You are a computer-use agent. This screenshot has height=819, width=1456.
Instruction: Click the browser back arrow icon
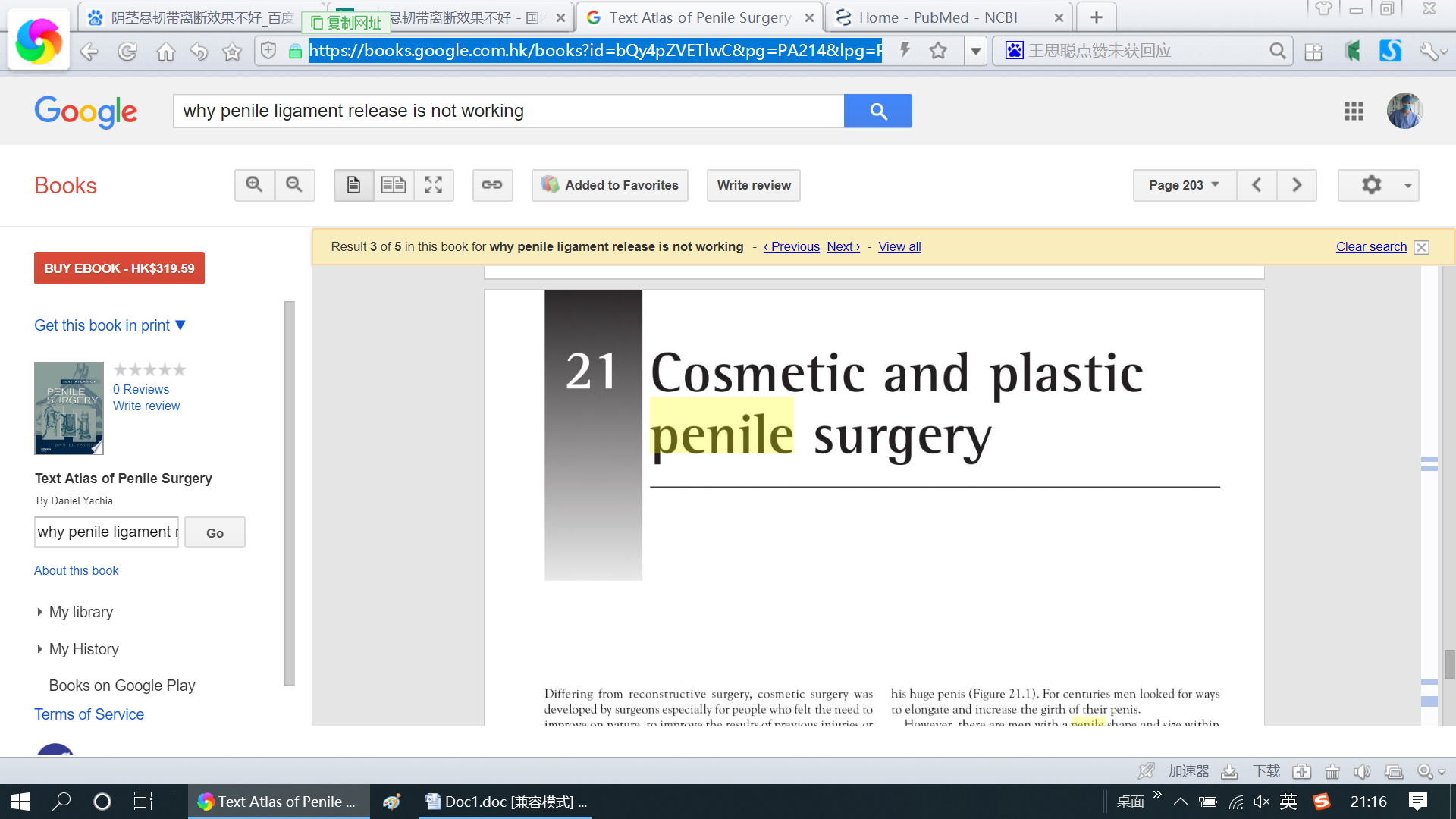coord(89,52)
